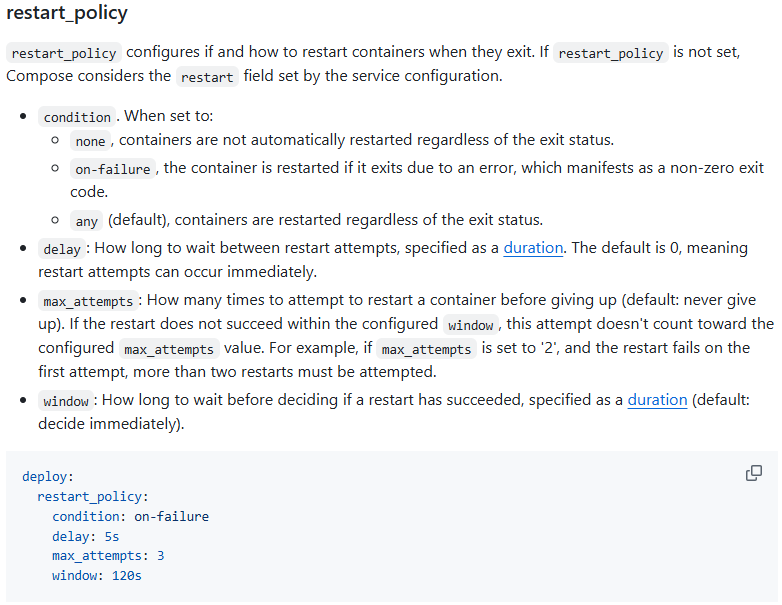The width and height of the screenshot is (782, 605).
Task: Click the second restart_policy inline code
Action: point(611,53)
